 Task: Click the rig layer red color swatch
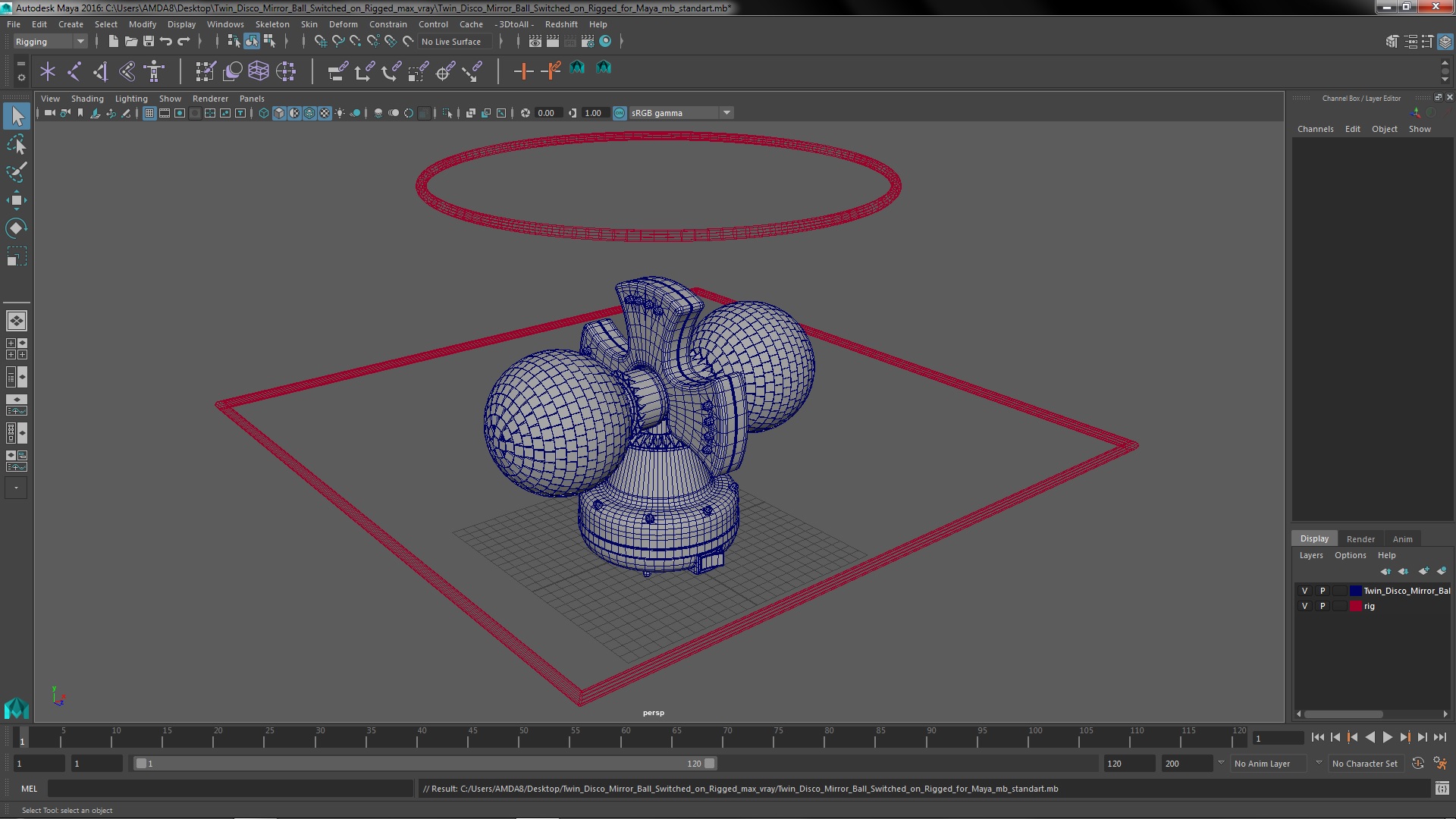point(1355,606)
